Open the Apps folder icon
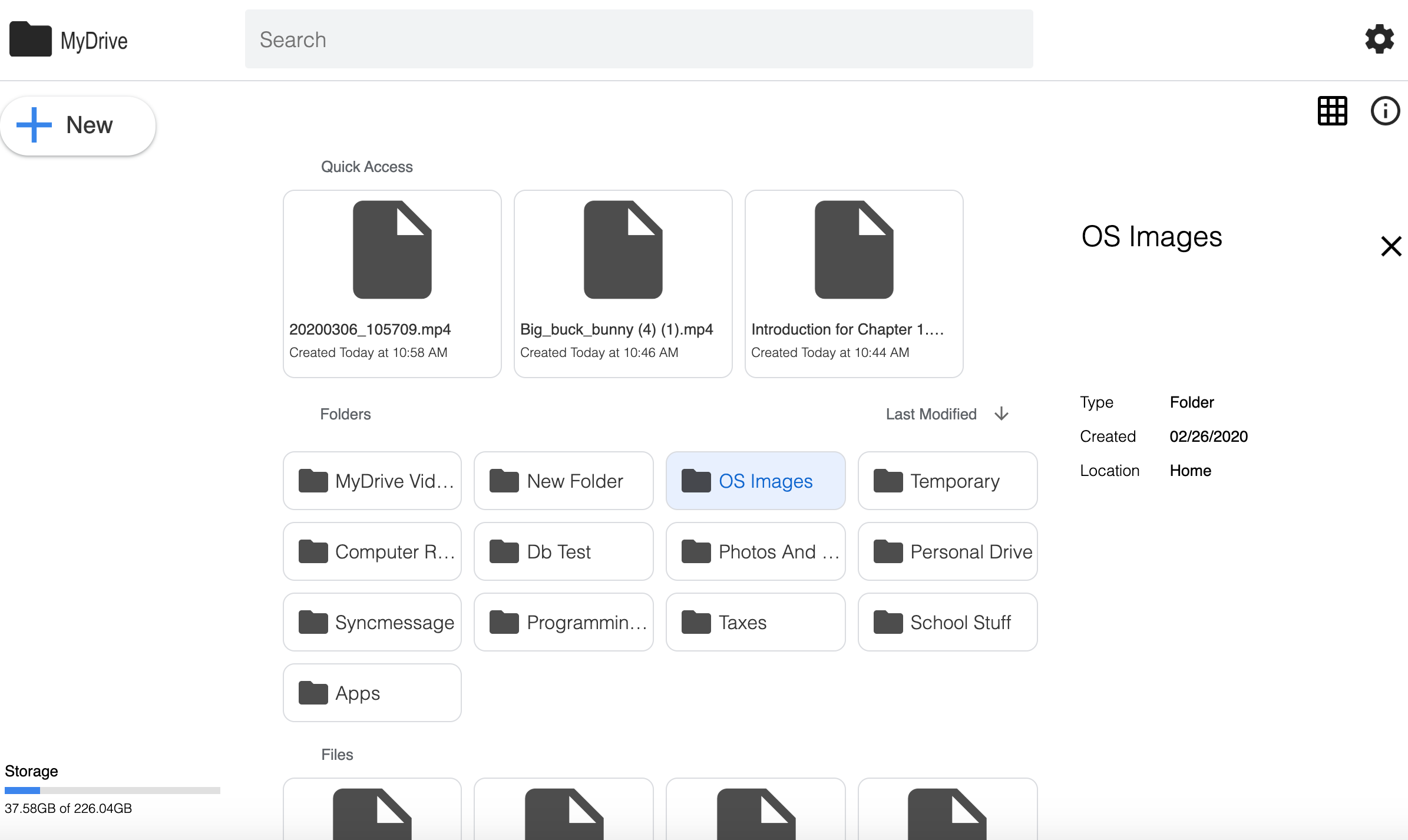 tap(314, 693)
